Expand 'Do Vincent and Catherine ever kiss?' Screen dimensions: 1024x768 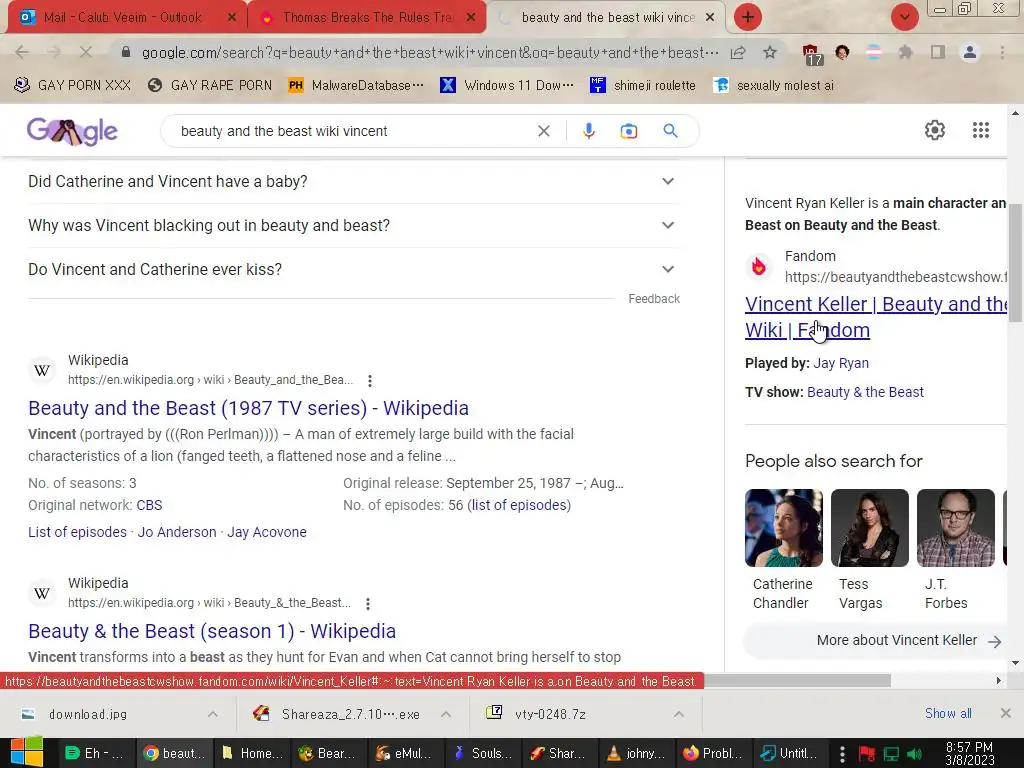[354, 269]
